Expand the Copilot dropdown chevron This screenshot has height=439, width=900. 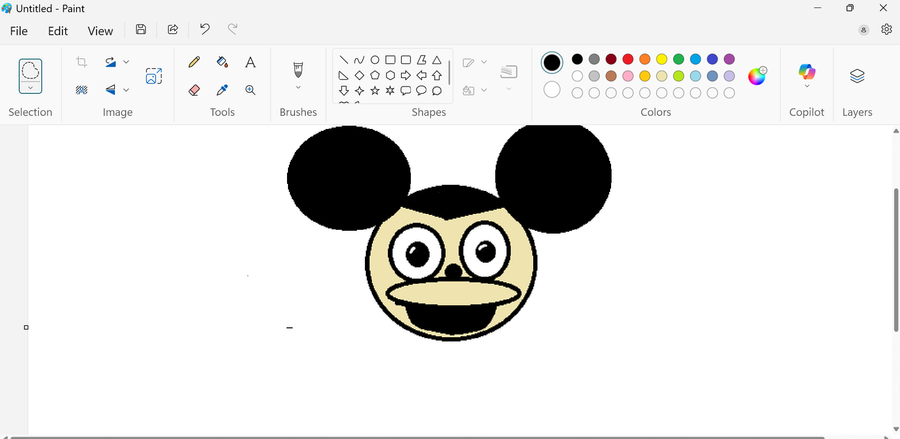[x=807, y=86]
